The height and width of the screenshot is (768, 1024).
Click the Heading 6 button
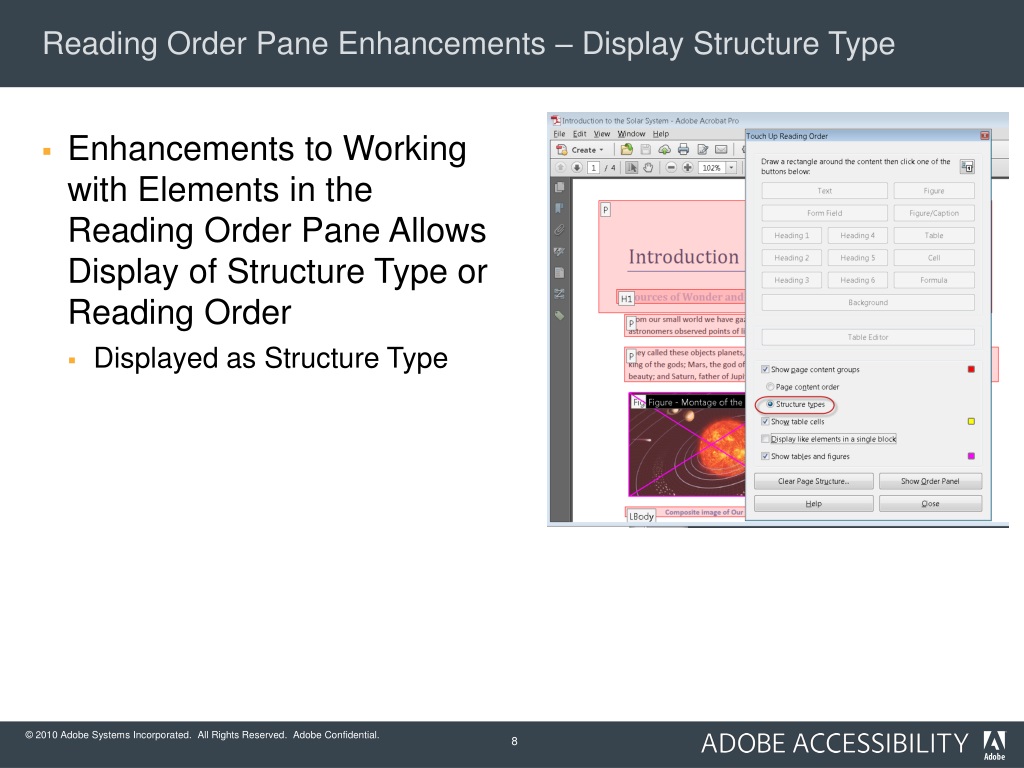[857, 280]
